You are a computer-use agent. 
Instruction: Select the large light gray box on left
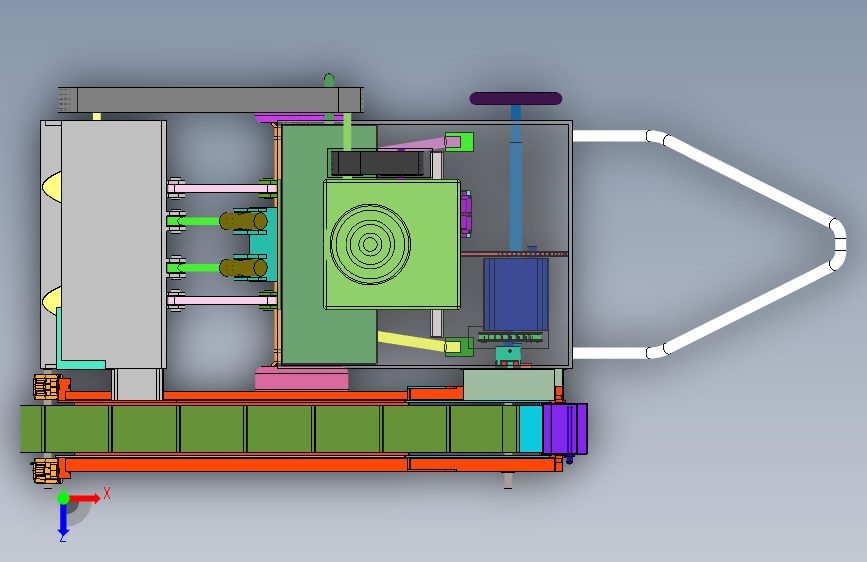click(x=113, y=244)
